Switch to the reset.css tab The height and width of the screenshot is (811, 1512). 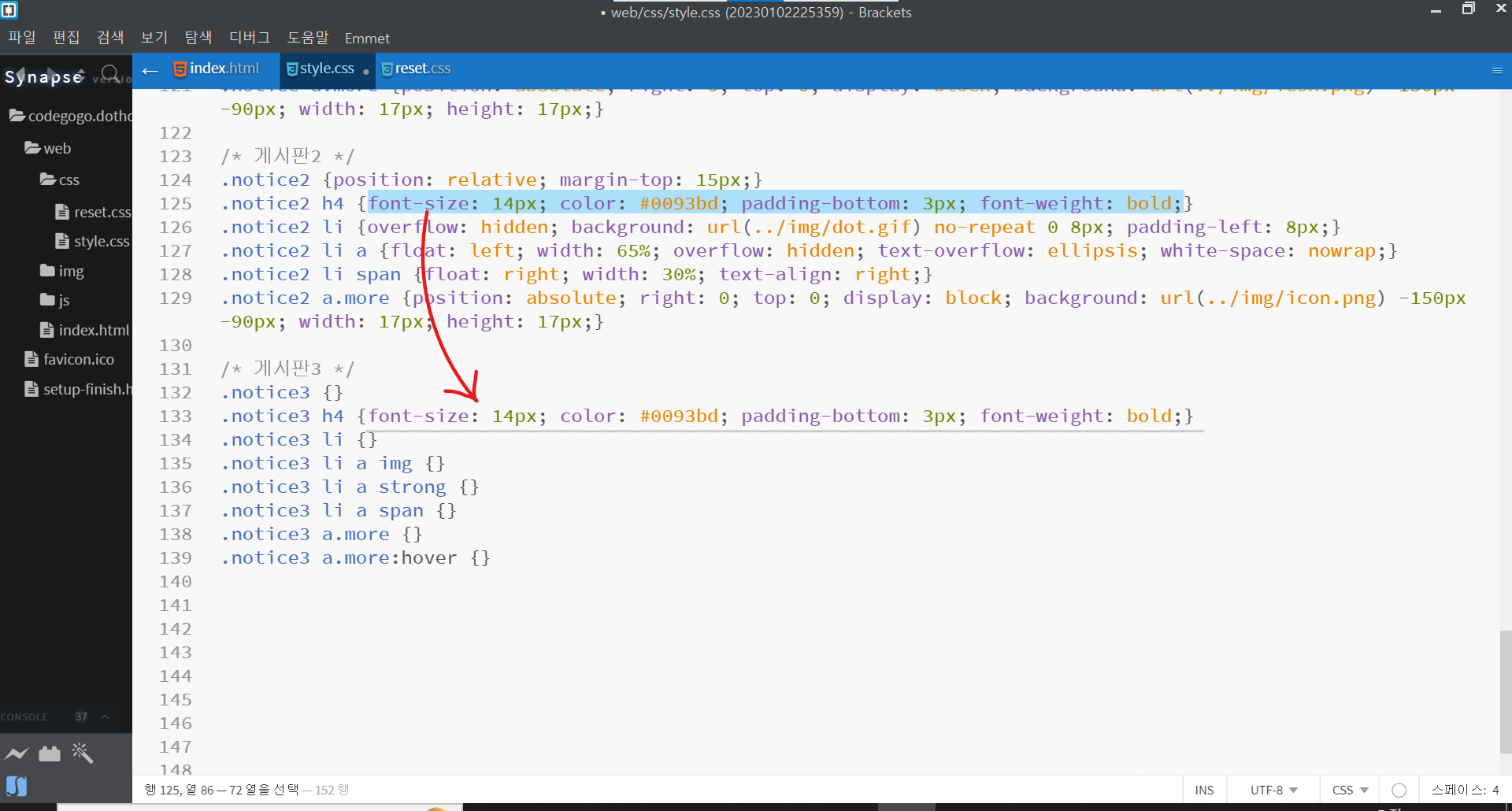(x=416, y=69)
